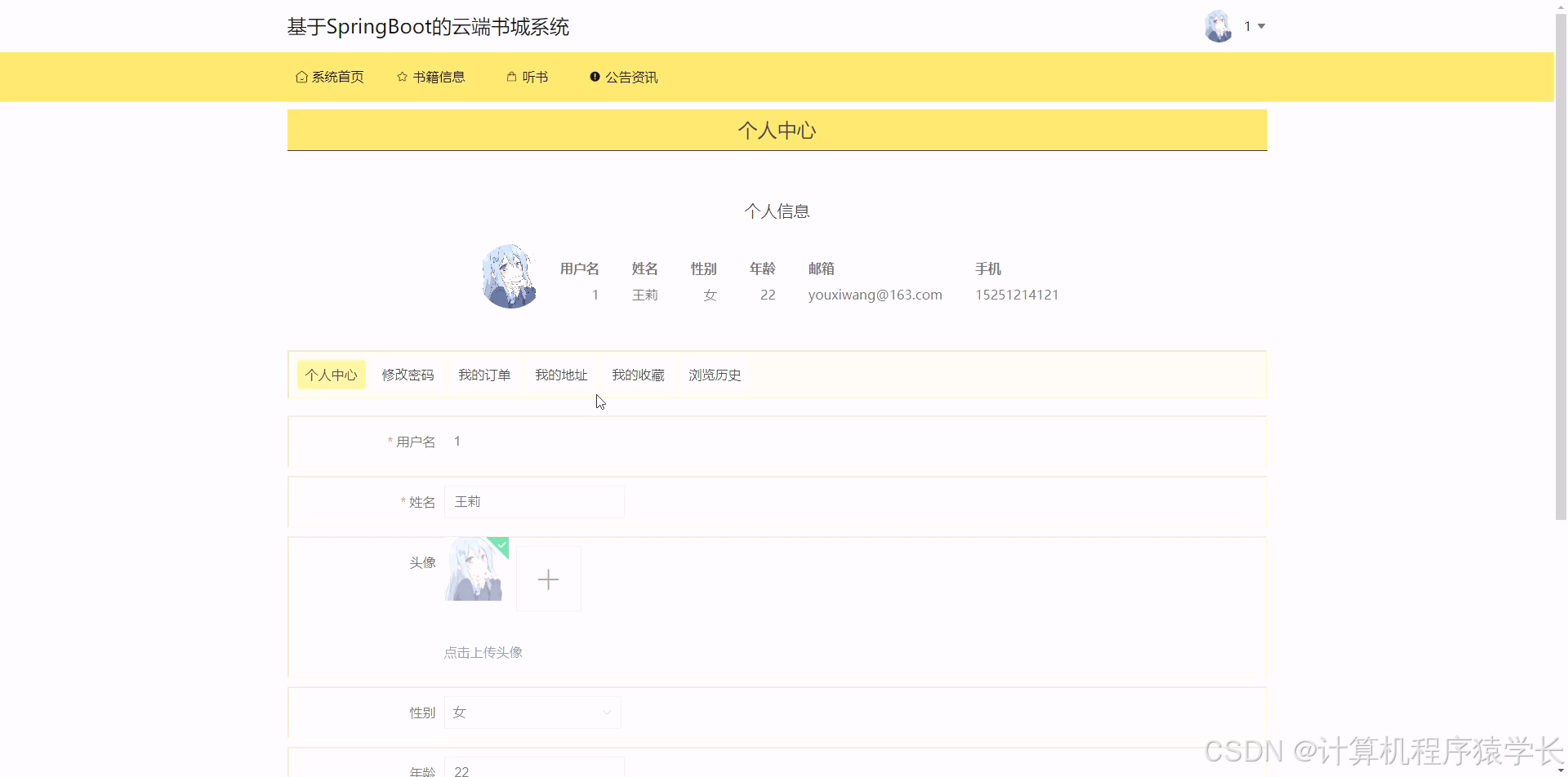Image resolution: width=1568 pixels, height=777 pixels.
Task: Click the plus icon to add a new avatar
Action: pyautogui.click(x=548, y=579)
